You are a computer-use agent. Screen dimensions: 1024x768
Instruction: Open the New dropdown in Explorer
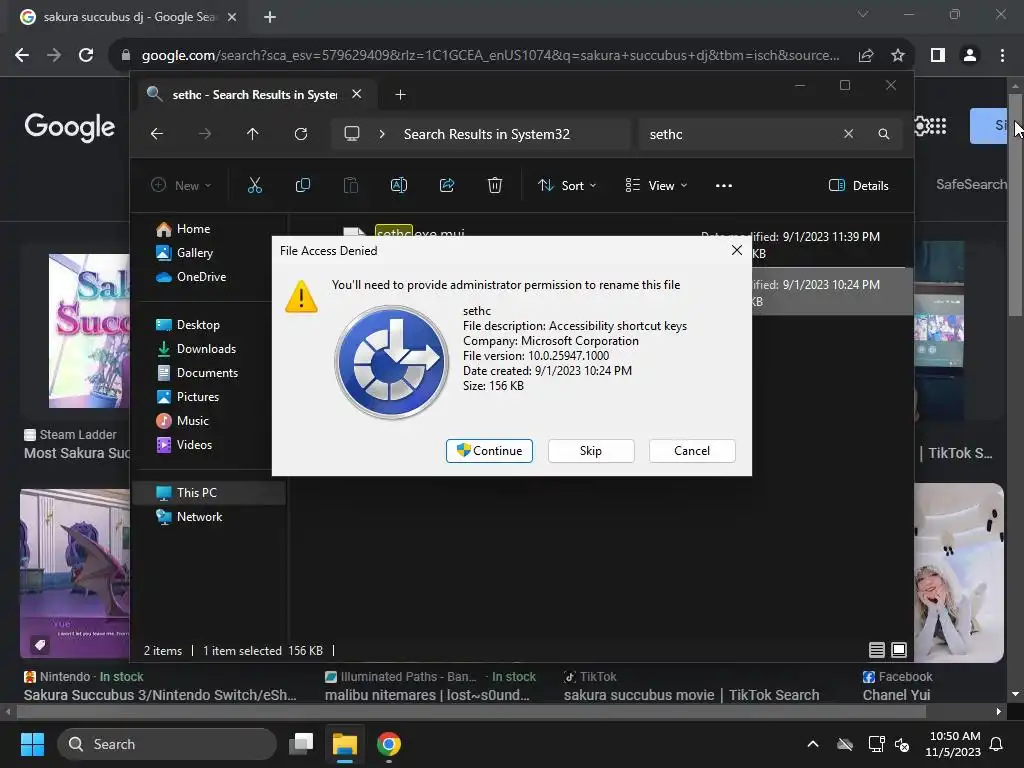tap(181, 185)
